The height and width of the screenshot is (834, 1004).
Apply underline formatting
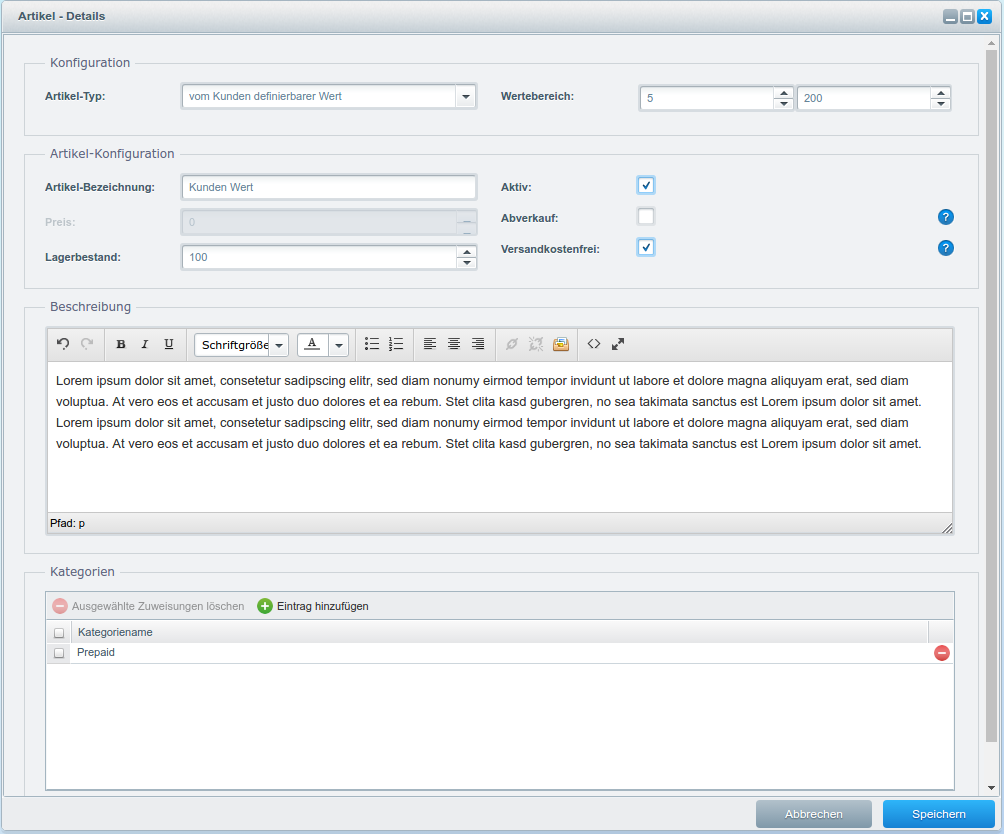tap(169, 344)
